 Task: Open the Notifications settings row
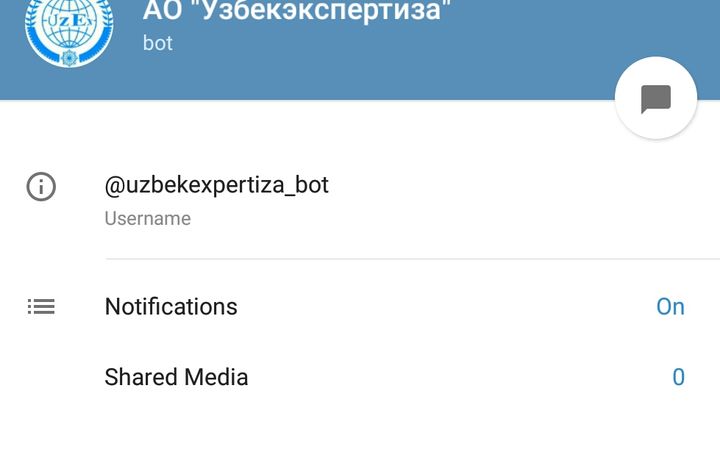[x=360, y=307]
